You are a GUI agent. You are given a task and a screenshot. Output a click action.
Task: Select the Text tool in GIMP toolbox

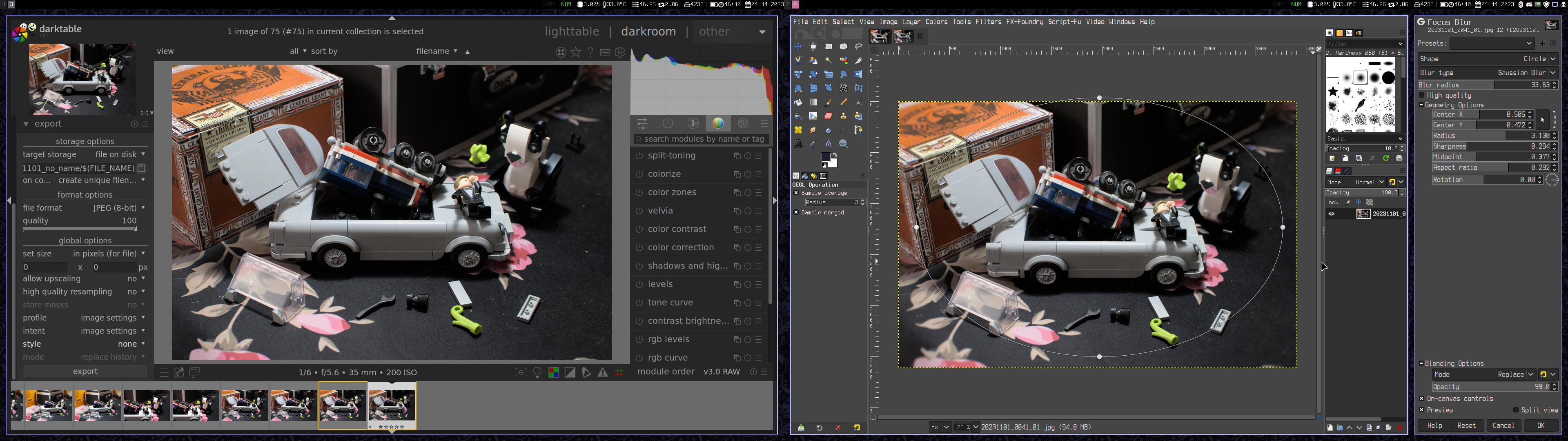coord(798,144)
